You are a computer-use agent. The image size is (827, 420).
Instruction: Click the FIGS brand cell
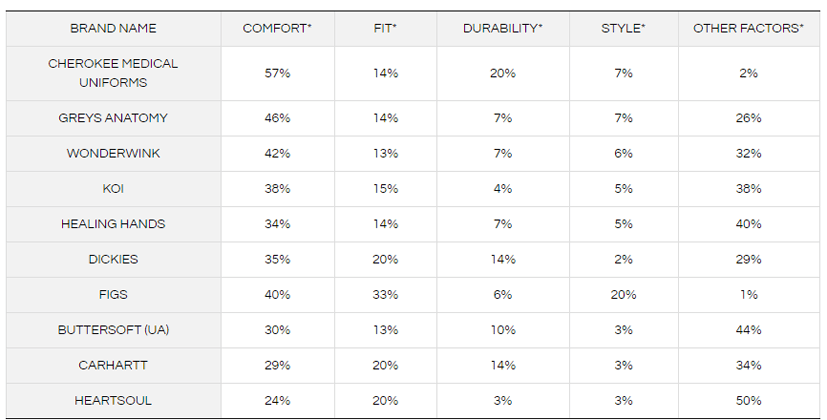113,295
